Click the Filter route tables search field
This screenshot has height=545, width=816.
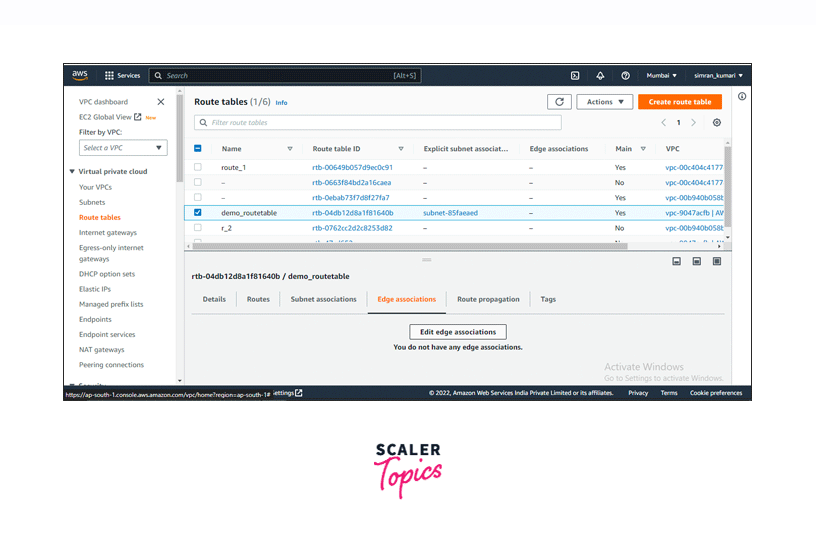coord(378,123)
